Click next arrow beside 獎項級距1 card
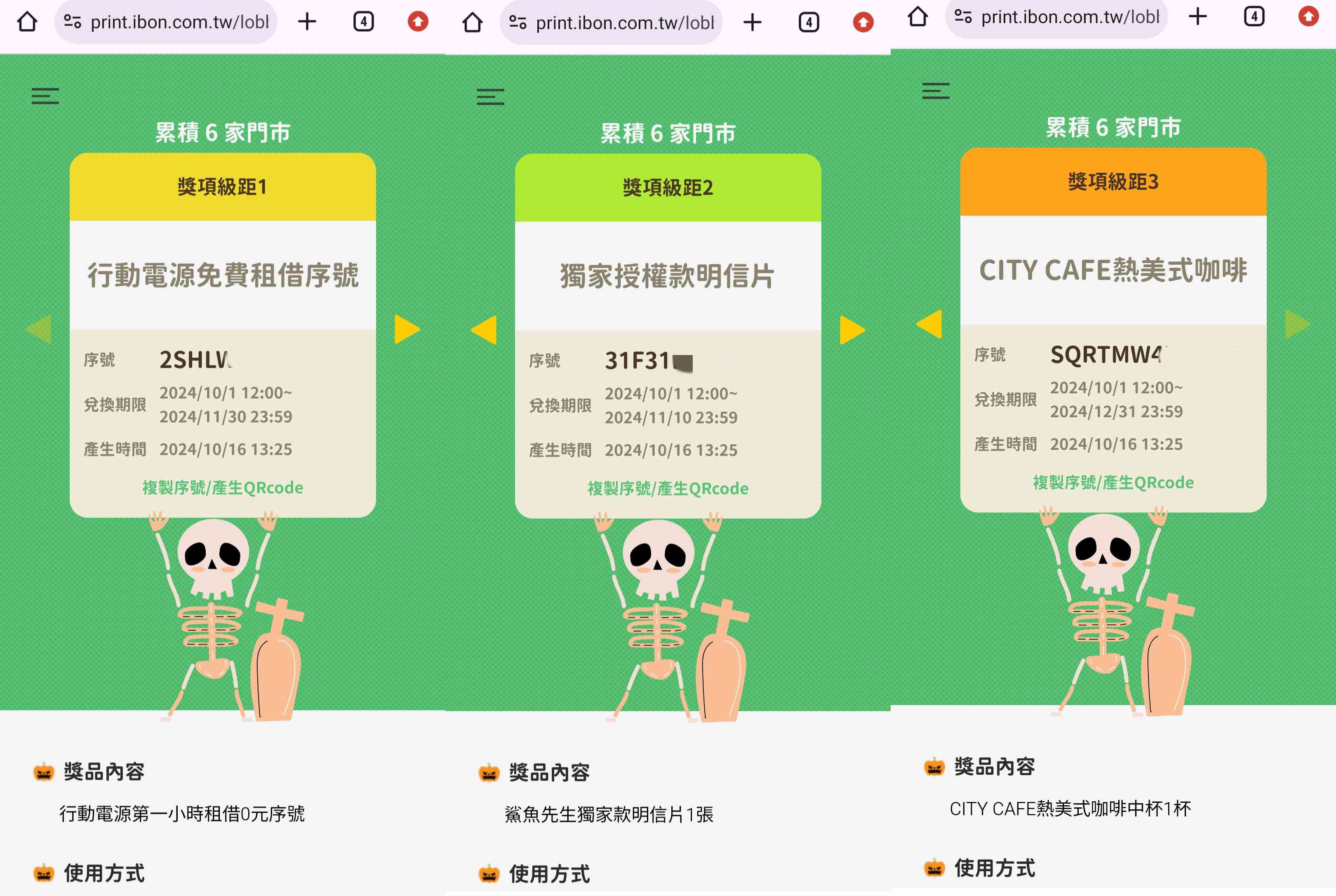This screenshot has width=1336, height=896. [407, 329]
